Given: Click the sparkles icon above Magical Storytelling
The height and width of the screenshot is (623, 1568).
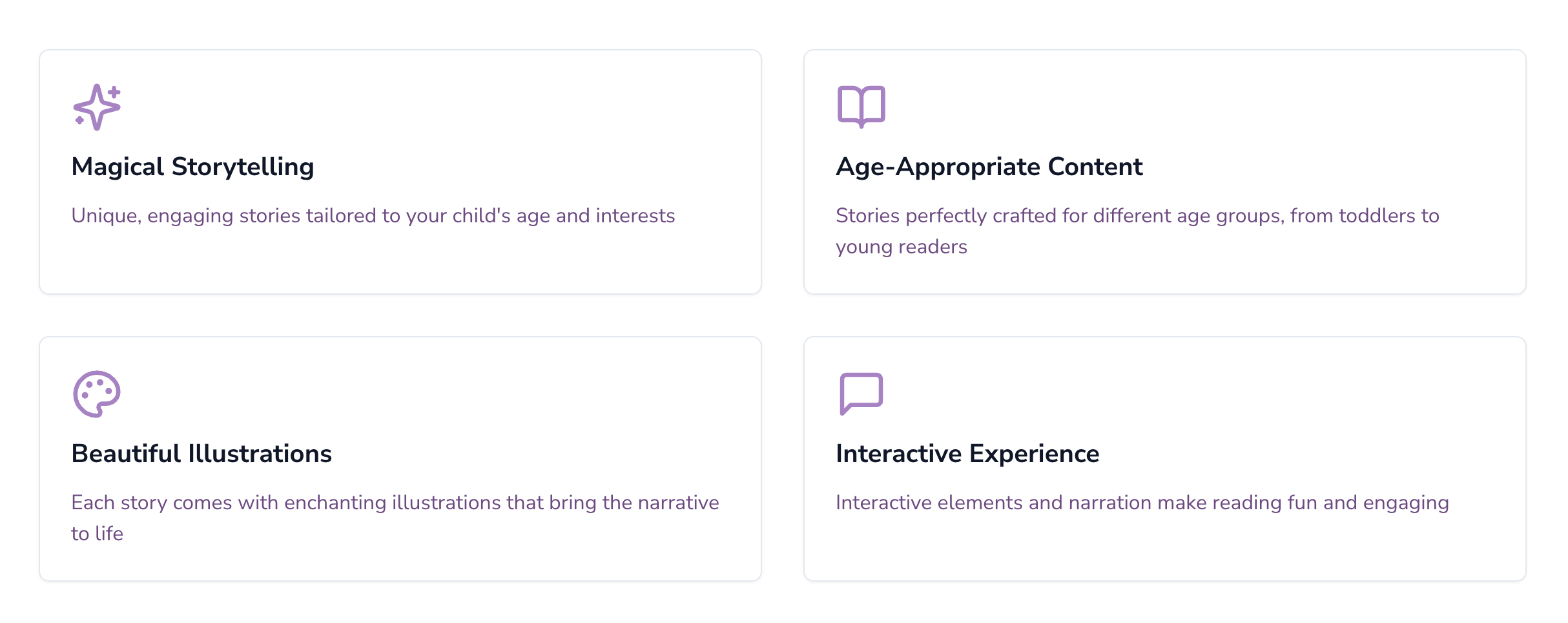Looking at the screenshot, I should click(97, 107).
